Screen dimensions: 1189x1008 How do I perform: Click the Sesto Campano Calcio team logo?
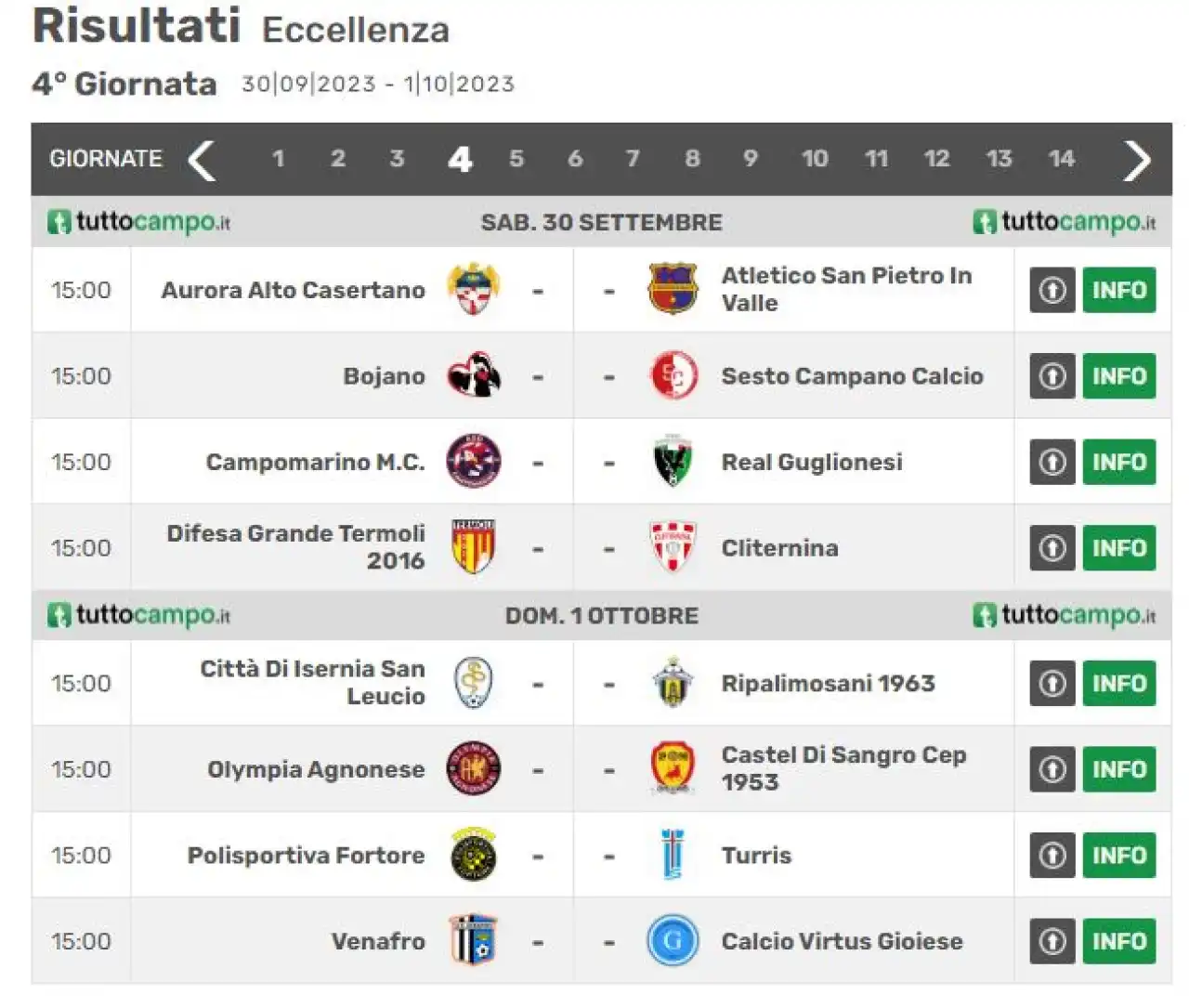click(x=673, y=375)
